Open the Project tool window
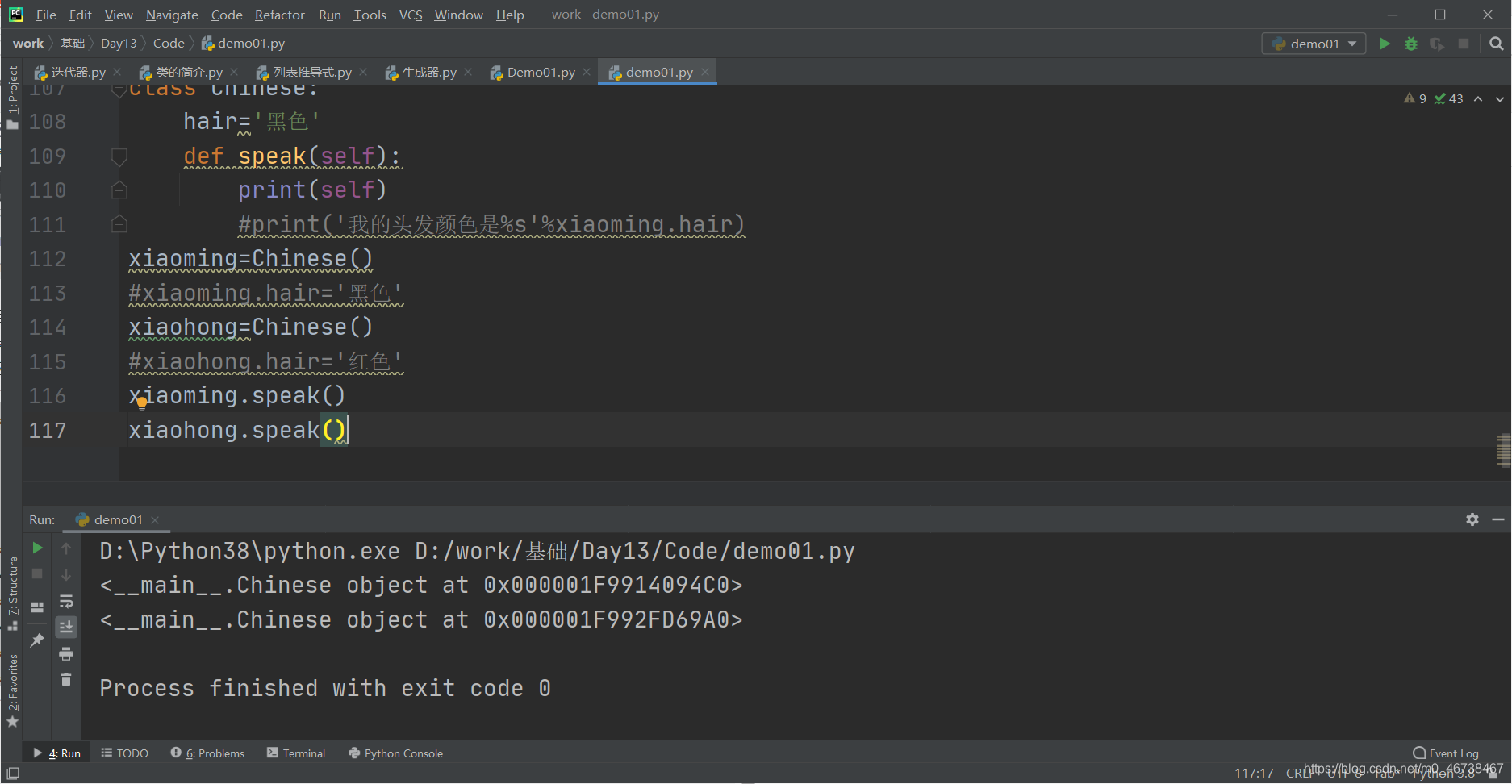Image resolution: width=1512 pixels, height=784 pixels. (x=12, y=97)
